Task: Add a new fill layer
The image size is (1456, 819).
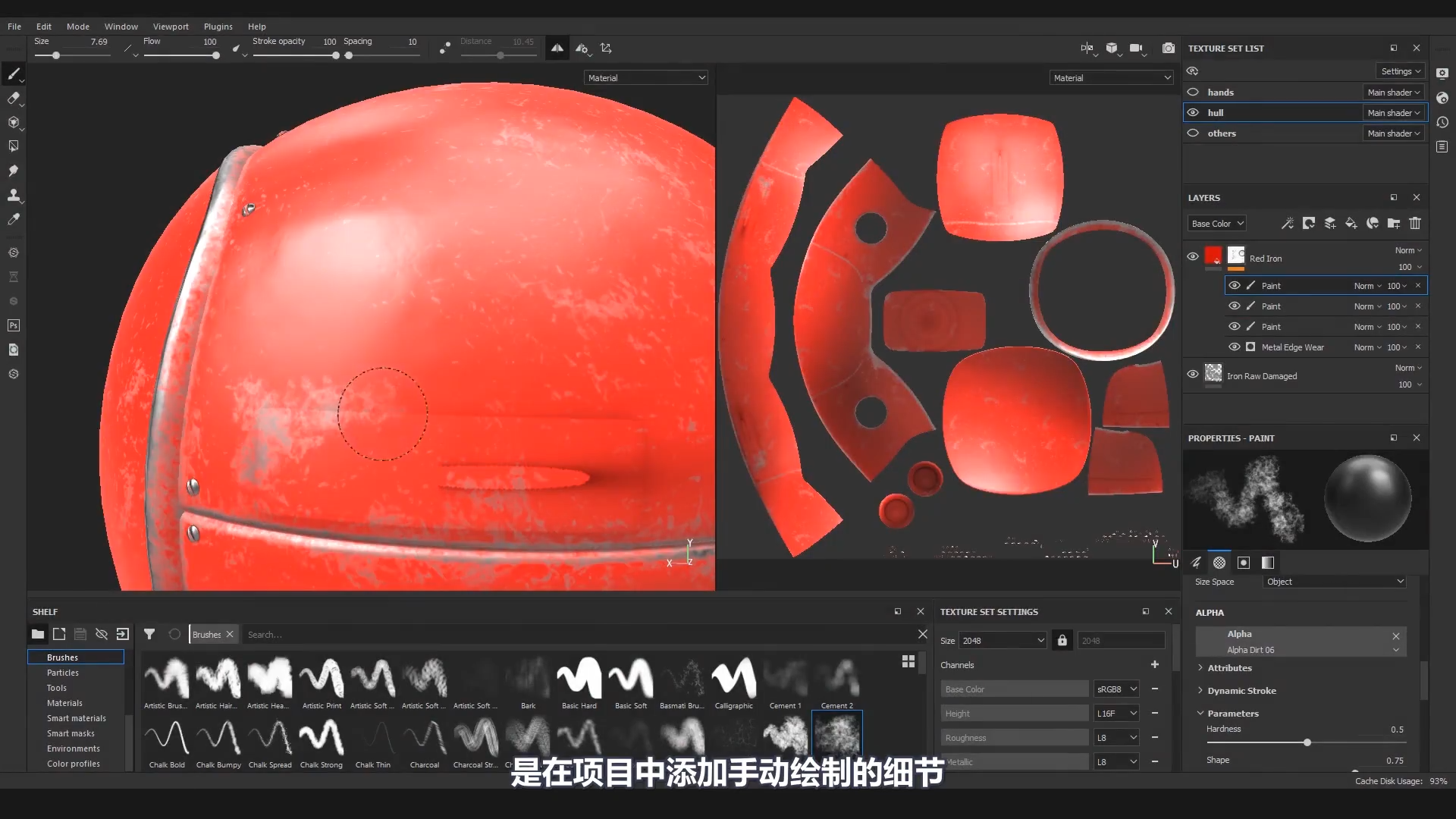Action: coord(1351,223)
